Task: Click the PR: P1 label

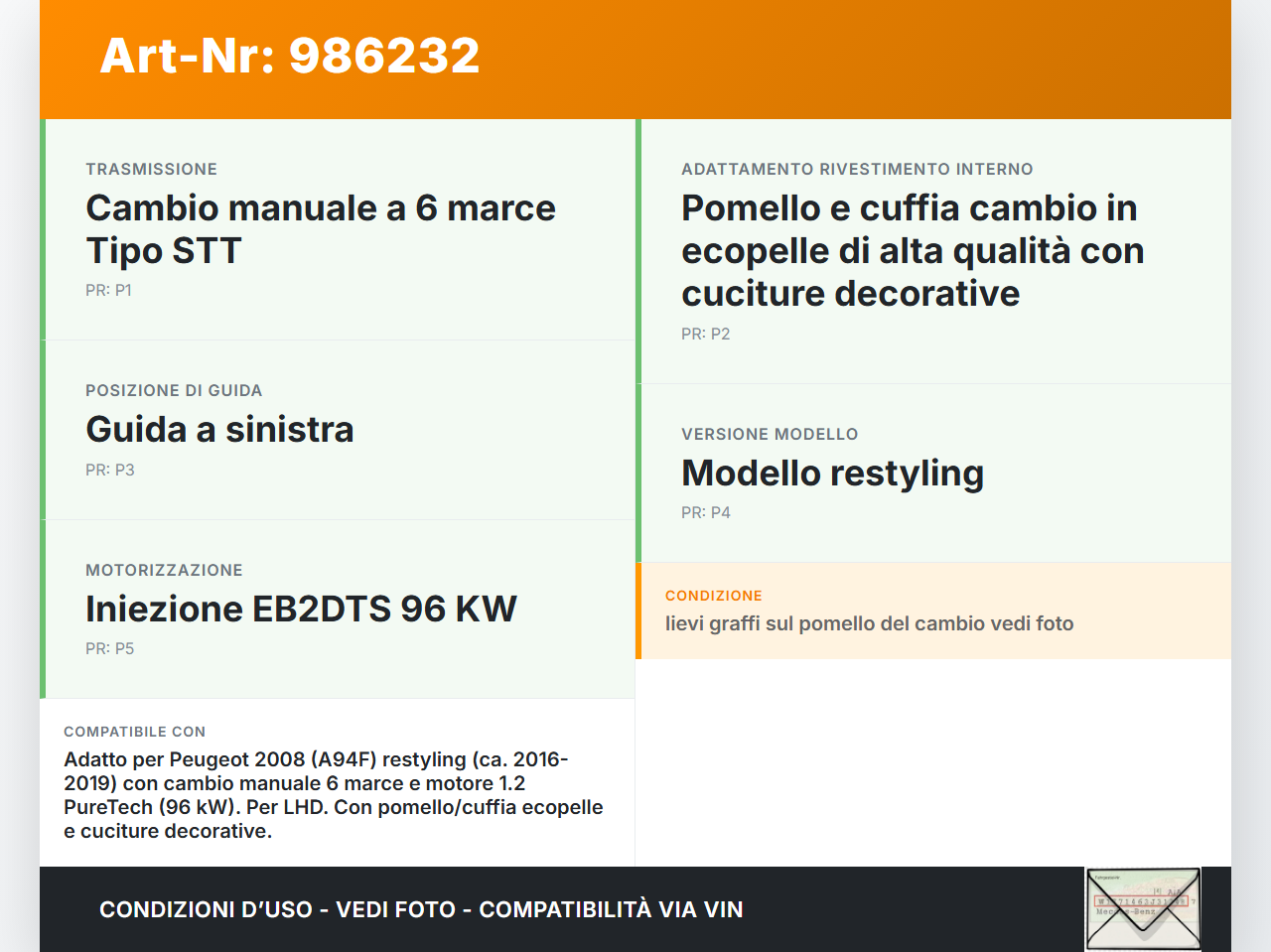Action: coord(109,290)
